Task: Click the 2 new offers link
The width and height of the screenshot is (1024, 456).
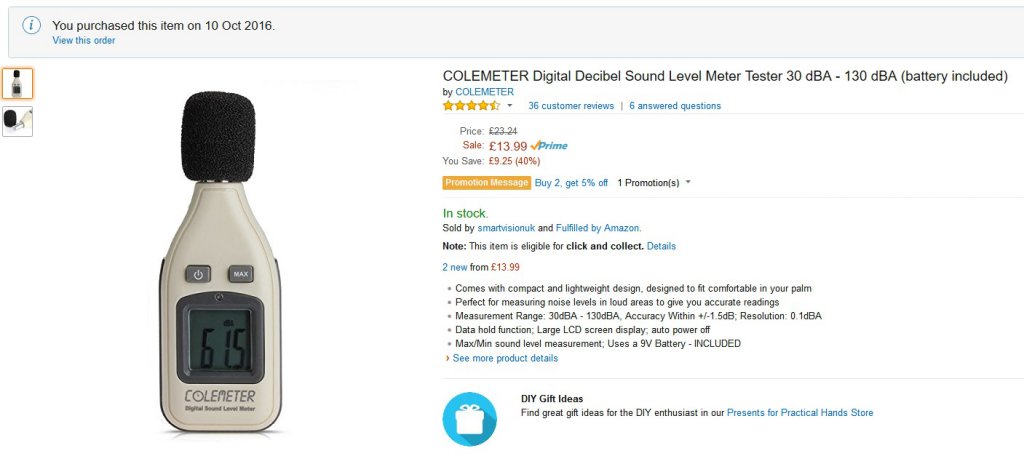Action: (x=456, y=267)
